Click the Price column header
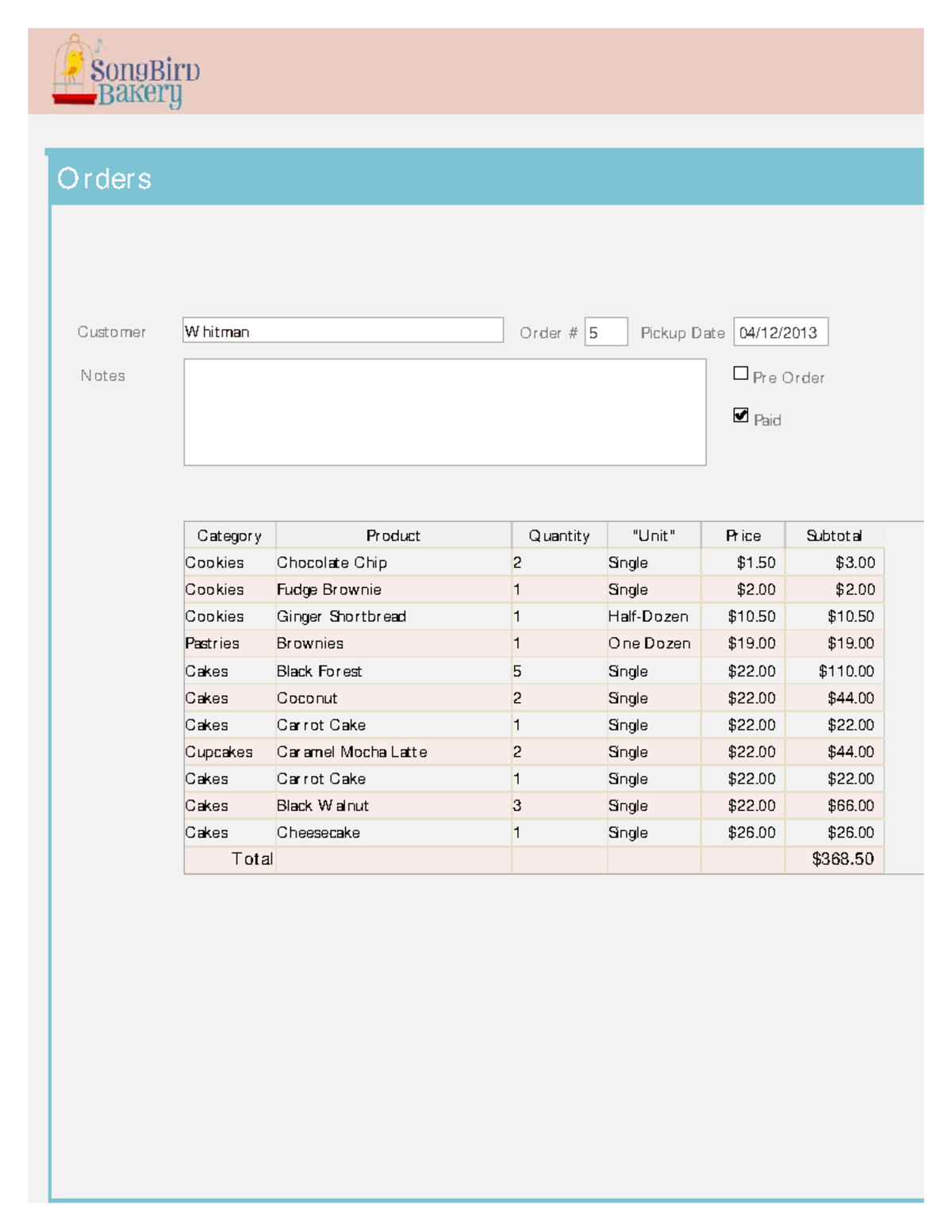Viewport: 952px width, 1232px height. tap(743, 535)
